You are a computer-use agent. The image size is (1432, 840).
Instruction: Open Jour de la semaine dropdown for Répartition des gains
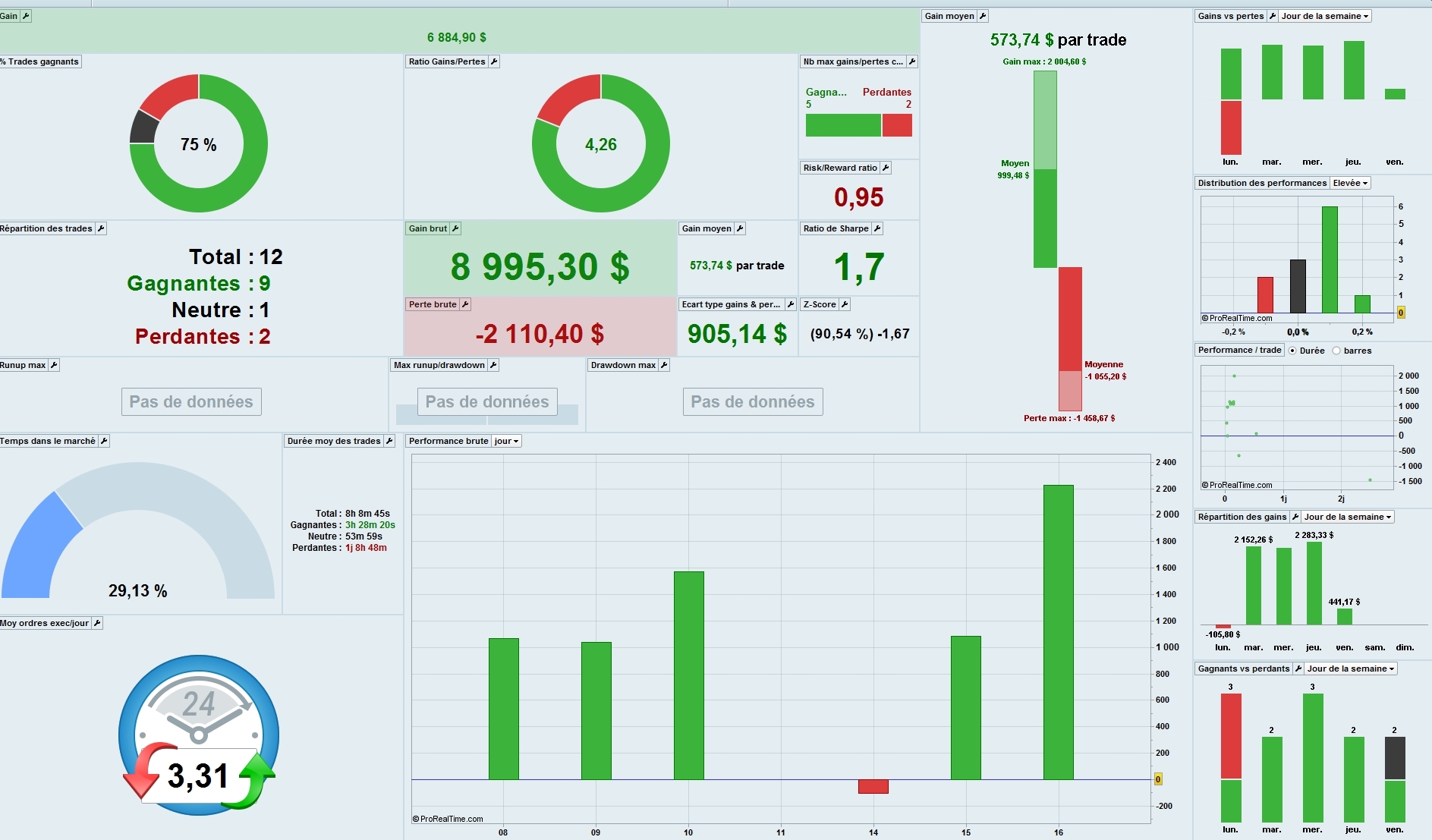pyautogui.click(x=1348, y=517)
